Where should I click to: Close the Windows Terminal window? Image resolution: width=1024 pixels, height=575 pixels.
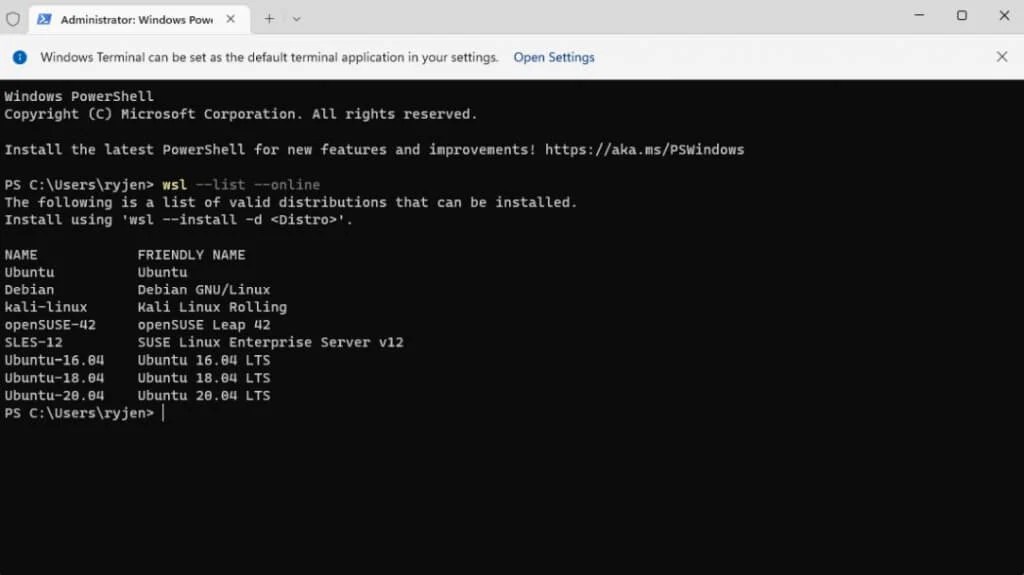pos(1004,15)
